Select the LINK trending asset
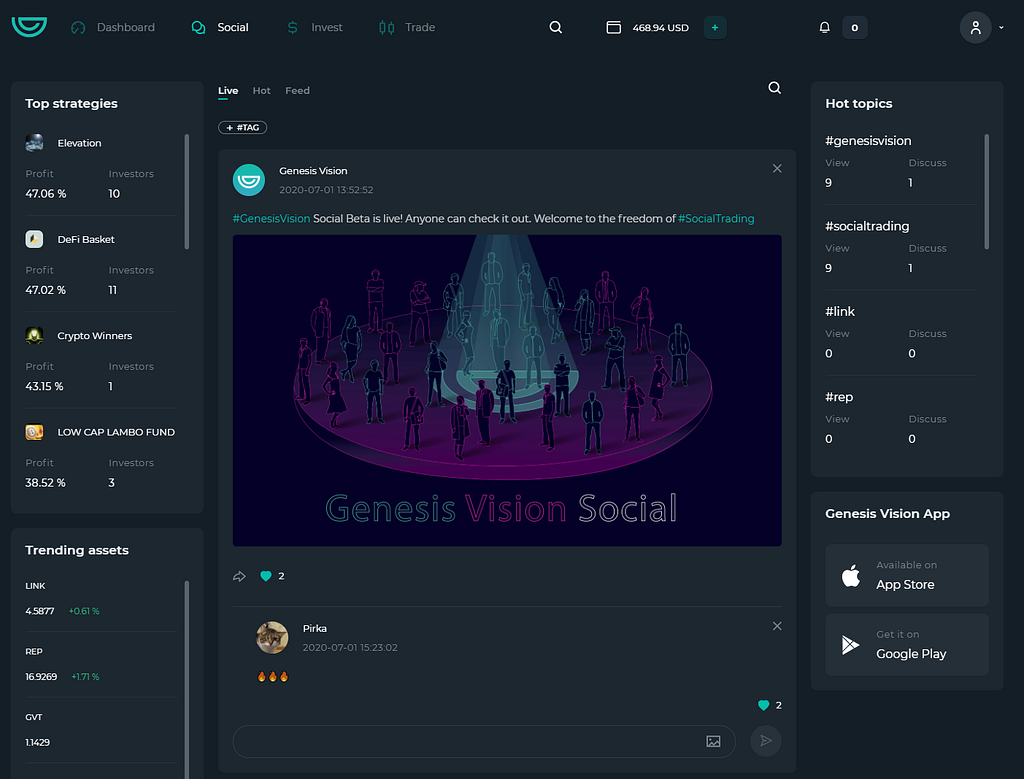The width and height of the screenshot is (1024, 779). 35,586
